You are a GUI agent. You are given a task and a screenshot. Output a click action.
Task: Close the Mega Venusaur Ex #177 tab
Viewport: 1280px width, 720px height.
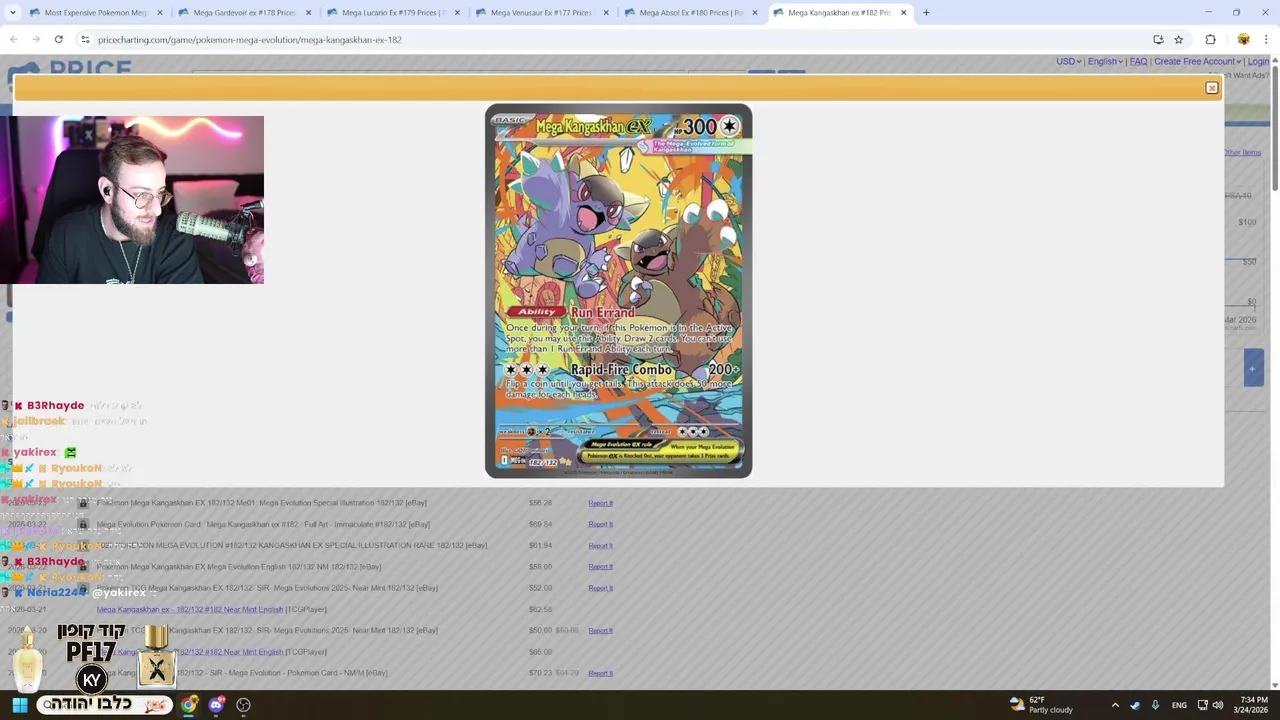coord(606,13)
